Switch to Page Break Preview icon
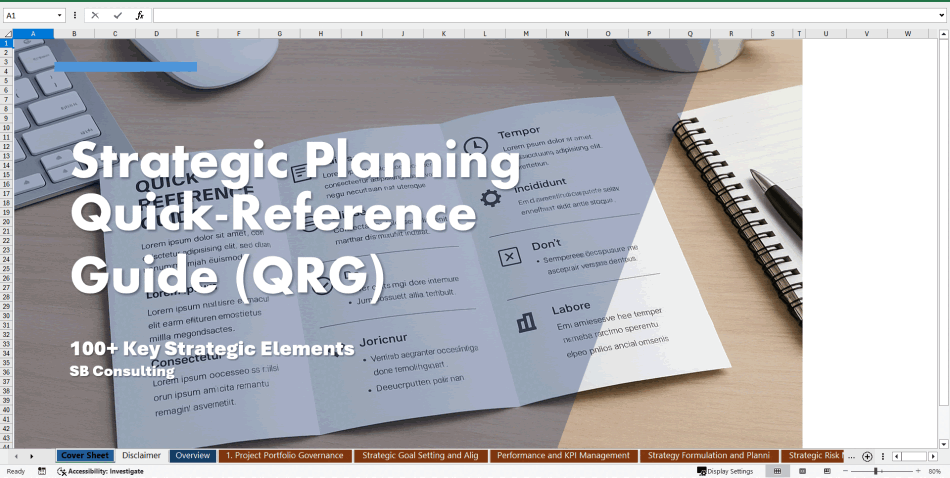Screen dimensions: 950x478 pos(827,471)
